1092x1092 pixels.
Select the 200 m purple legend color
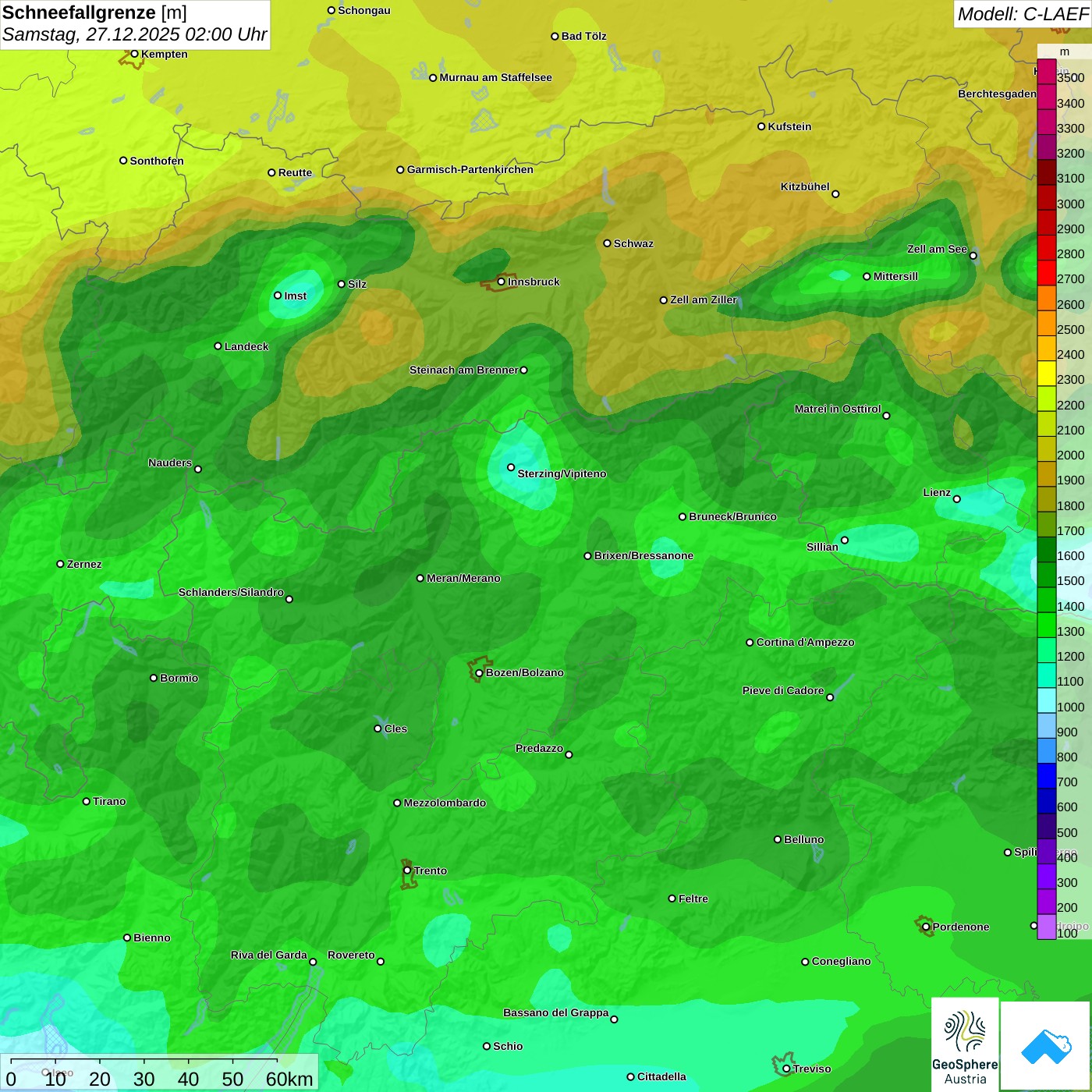pos(1047,901)
